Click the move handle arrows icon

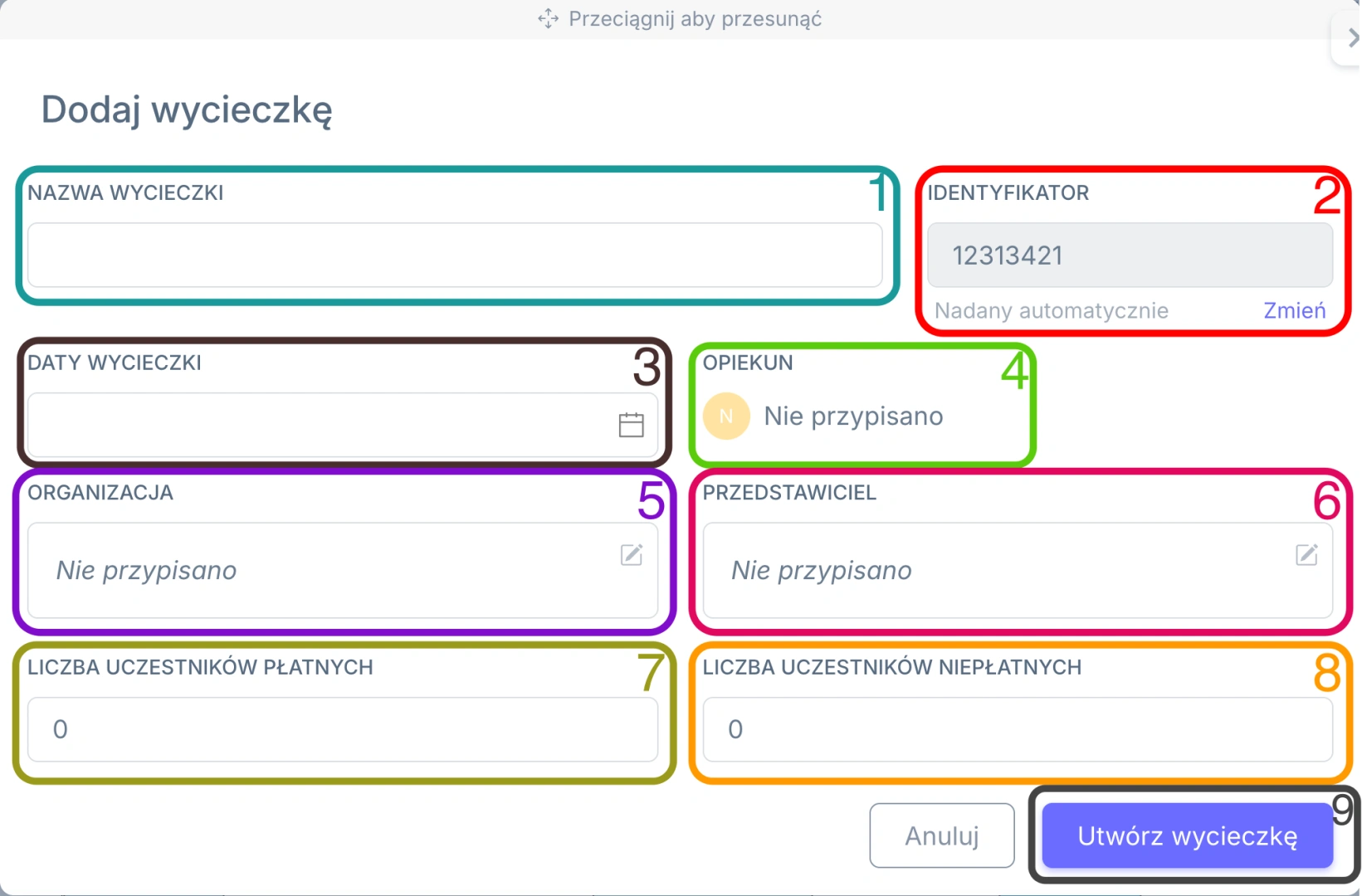click(548, 19)
